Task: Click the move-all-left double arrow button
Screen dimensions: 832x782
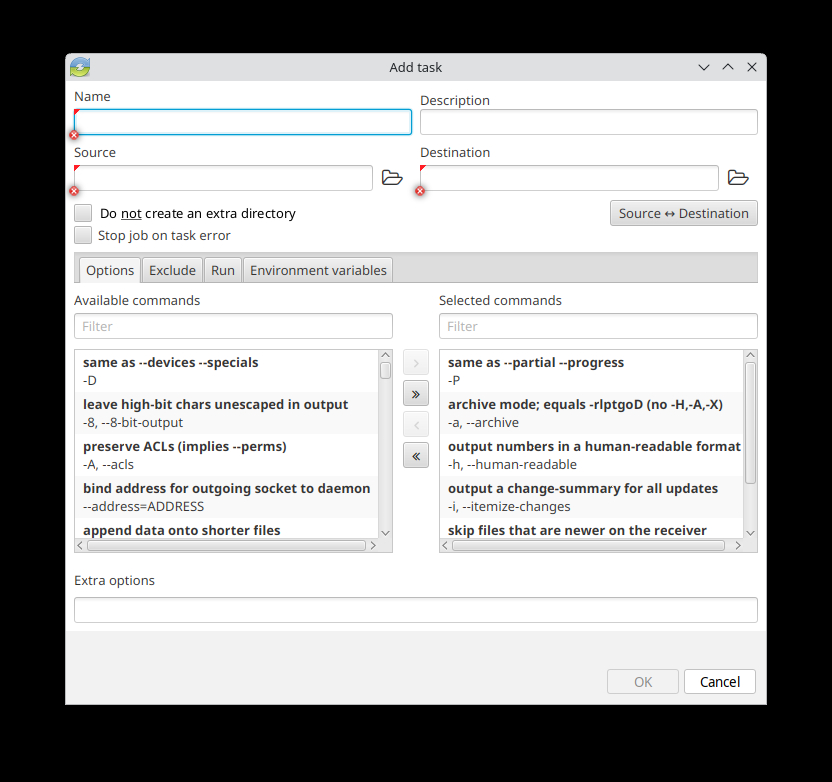Action: [416, 456]
